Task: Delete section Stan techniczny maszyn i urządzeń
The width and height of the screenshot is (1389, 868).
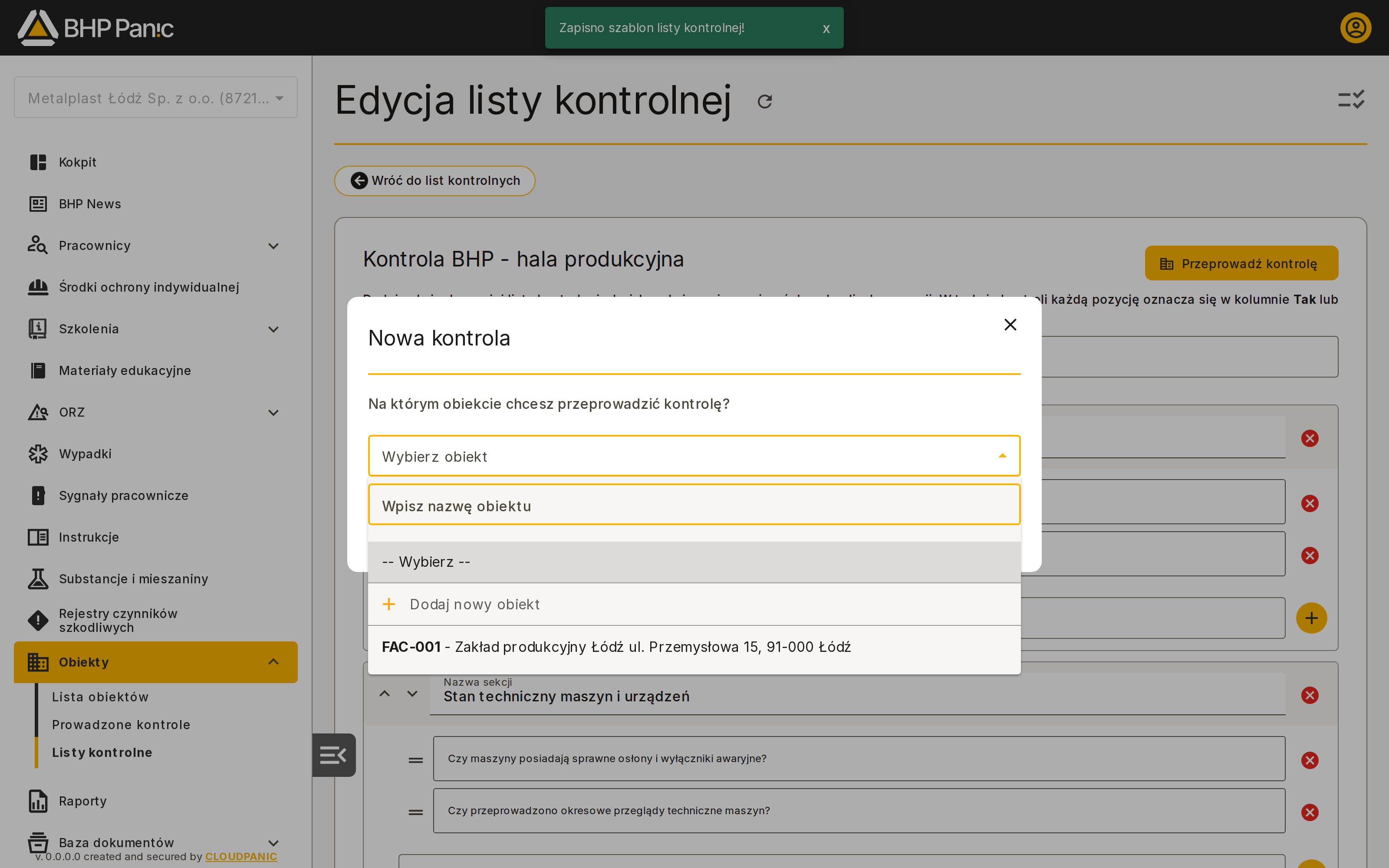Action: 1310,695
